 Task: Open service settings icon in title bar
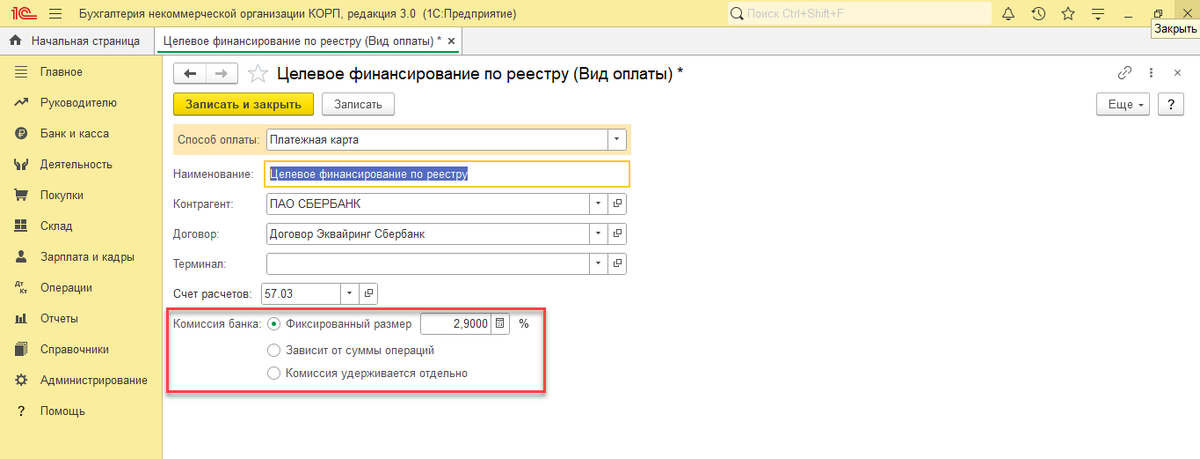(x=1098, y=14)
